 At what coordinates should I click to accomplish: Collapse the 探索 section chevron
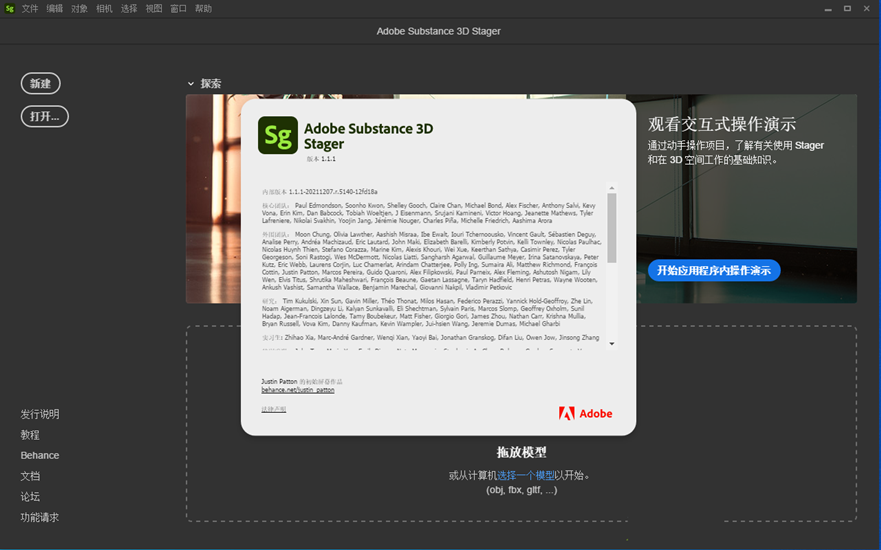coord(191,84)
